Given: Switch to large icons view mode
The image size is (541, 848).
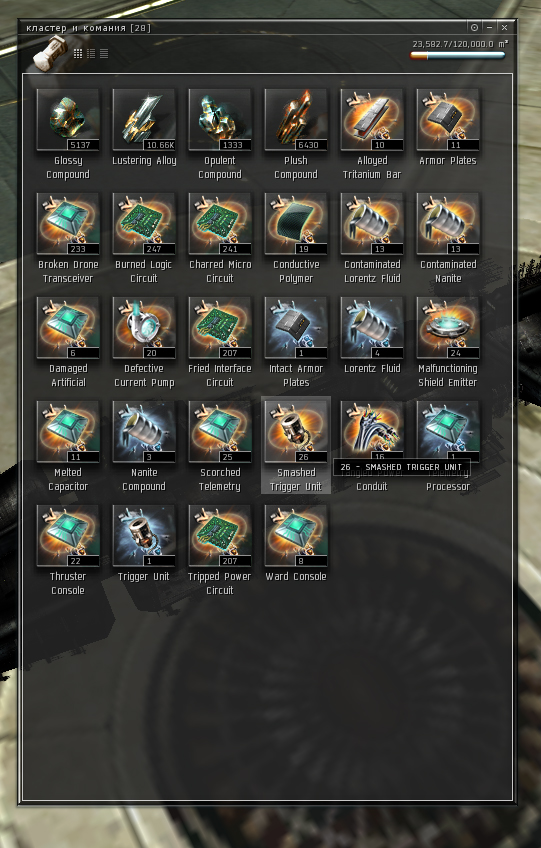Looking at the screenshot, I should [78, 53].
